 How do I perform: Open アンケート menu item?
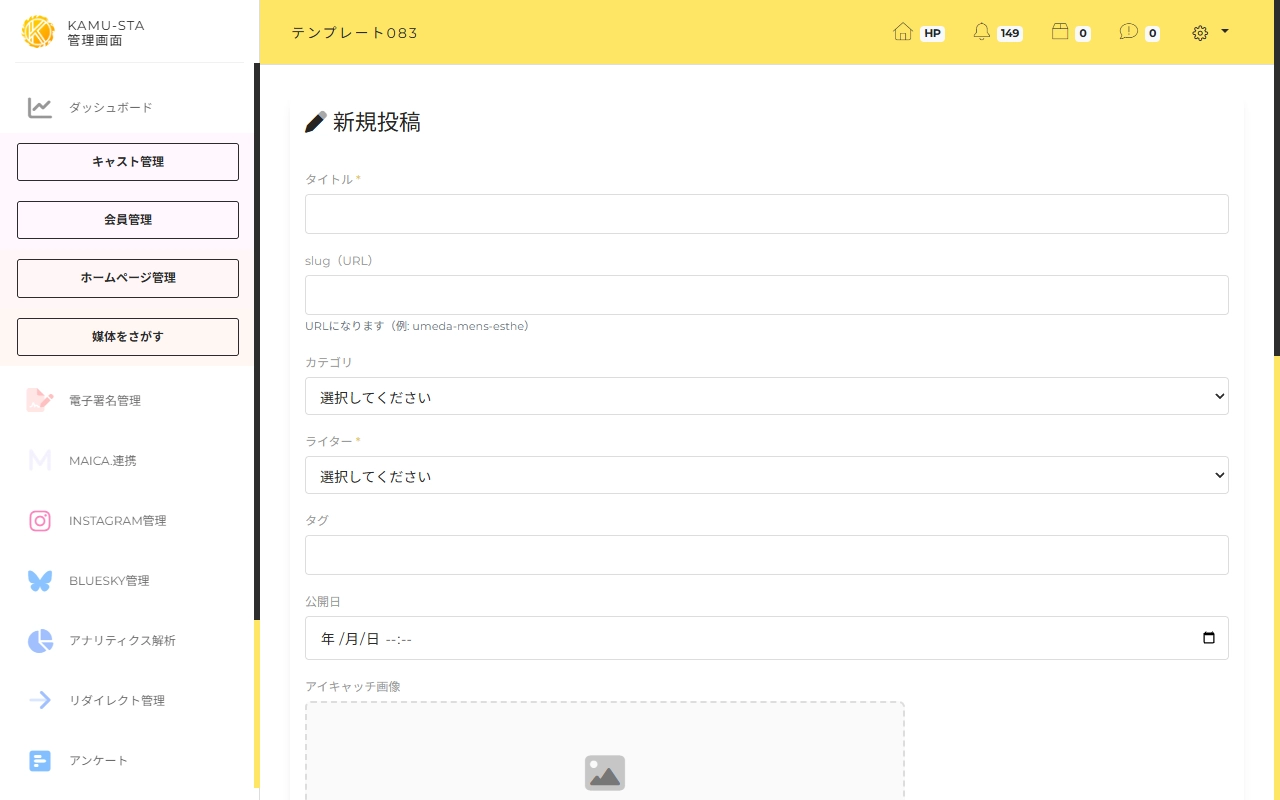tap(98, 760)
